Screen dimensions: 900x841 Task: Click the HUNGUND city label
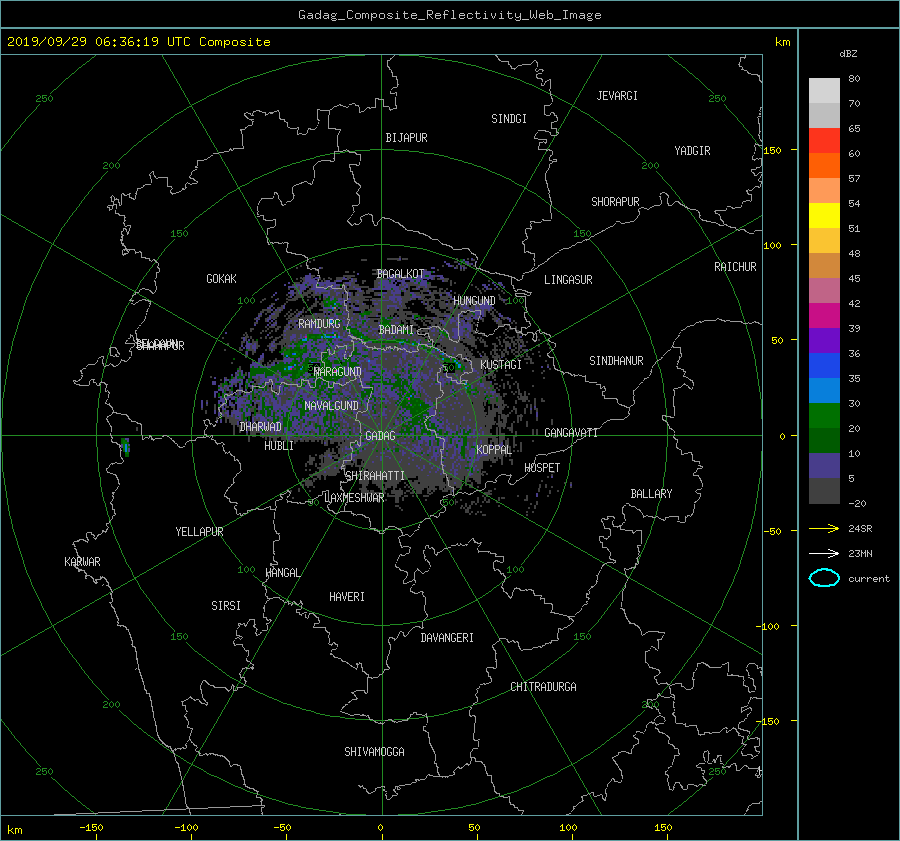coord(474,300)
